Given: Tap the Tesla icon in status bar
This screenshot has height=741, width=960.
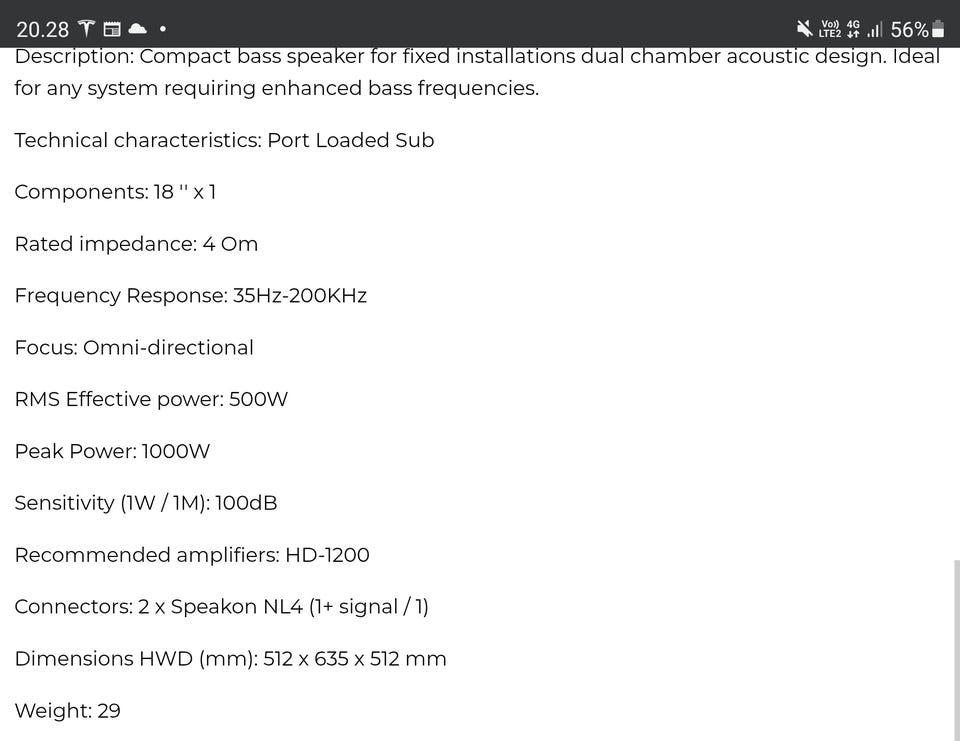Looking at the screenshot, I should 86,29.
